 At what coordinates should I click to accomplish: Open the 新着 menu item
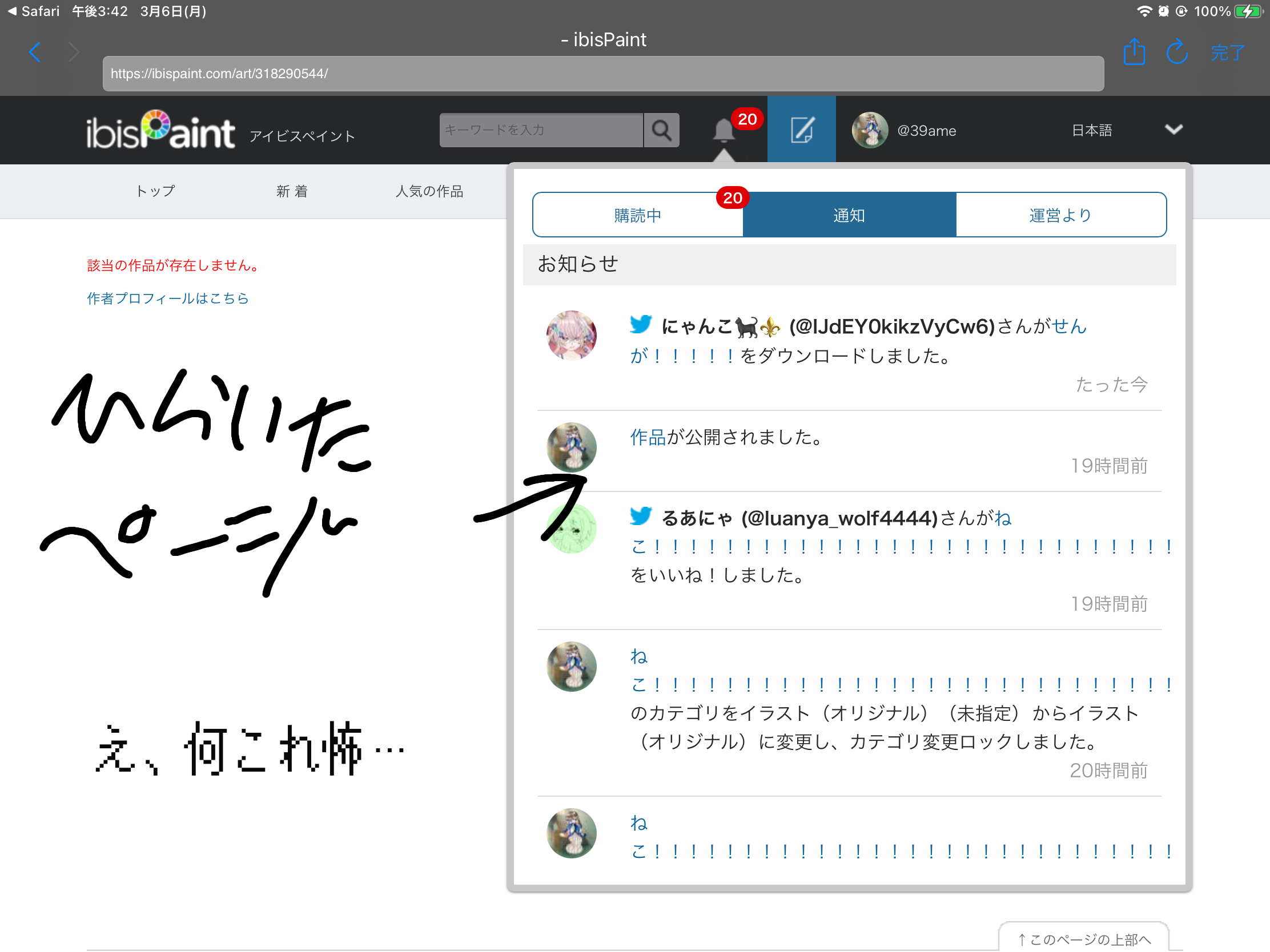click(292, 191)
